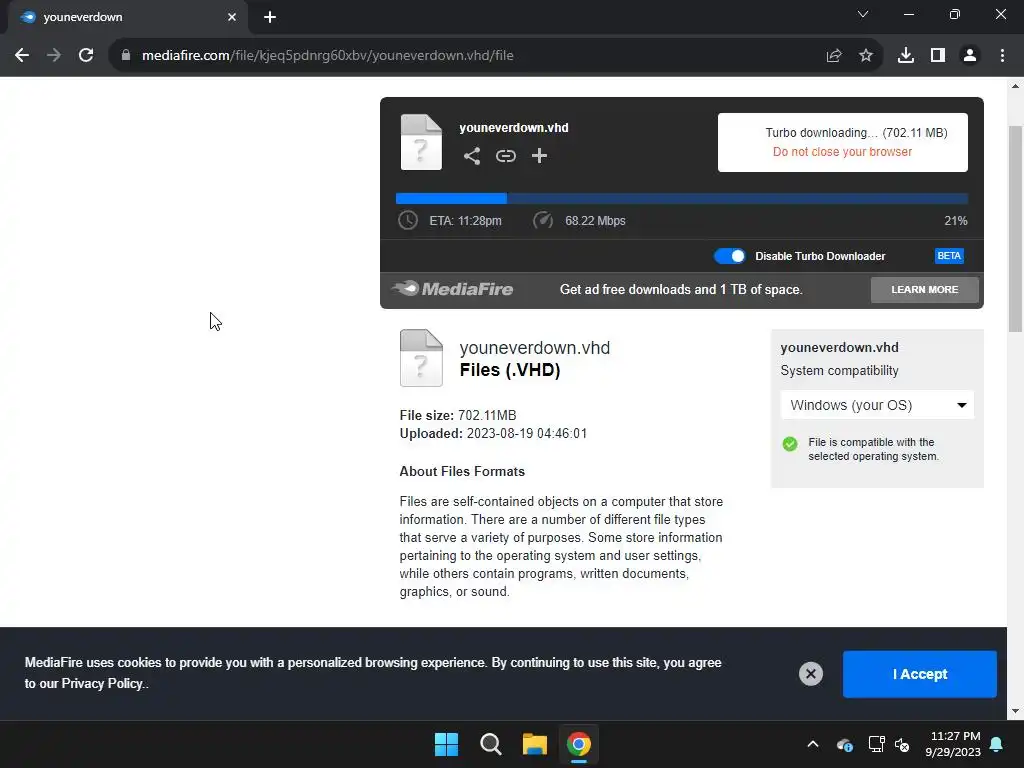Click the speedometer icon beside 68.22 Mbps

tap(543, 220)
